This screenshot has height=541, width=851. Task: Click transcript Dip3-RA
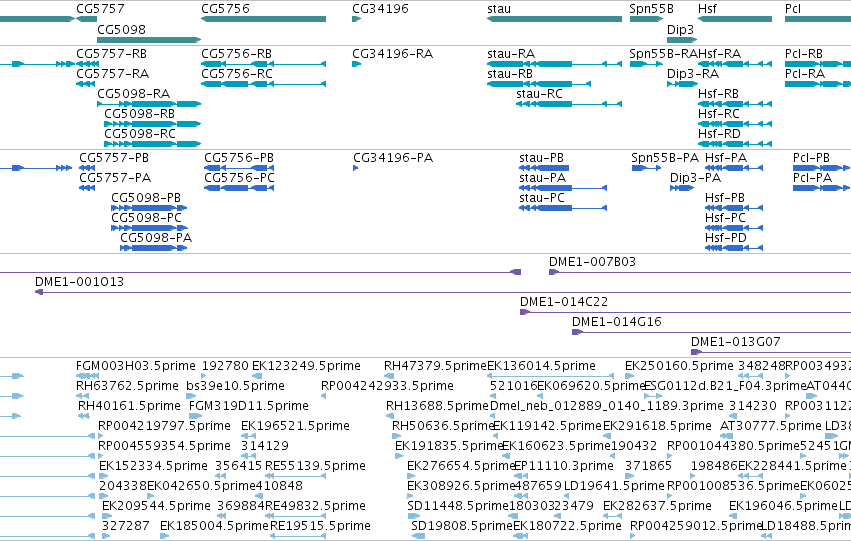(693, 74)
